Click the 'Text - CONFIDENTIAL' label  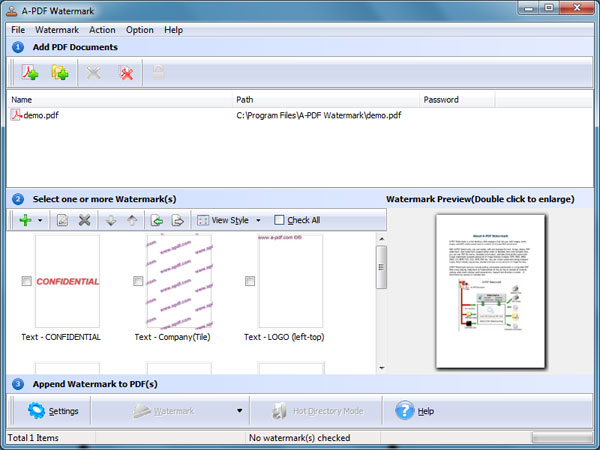(61, 337)
